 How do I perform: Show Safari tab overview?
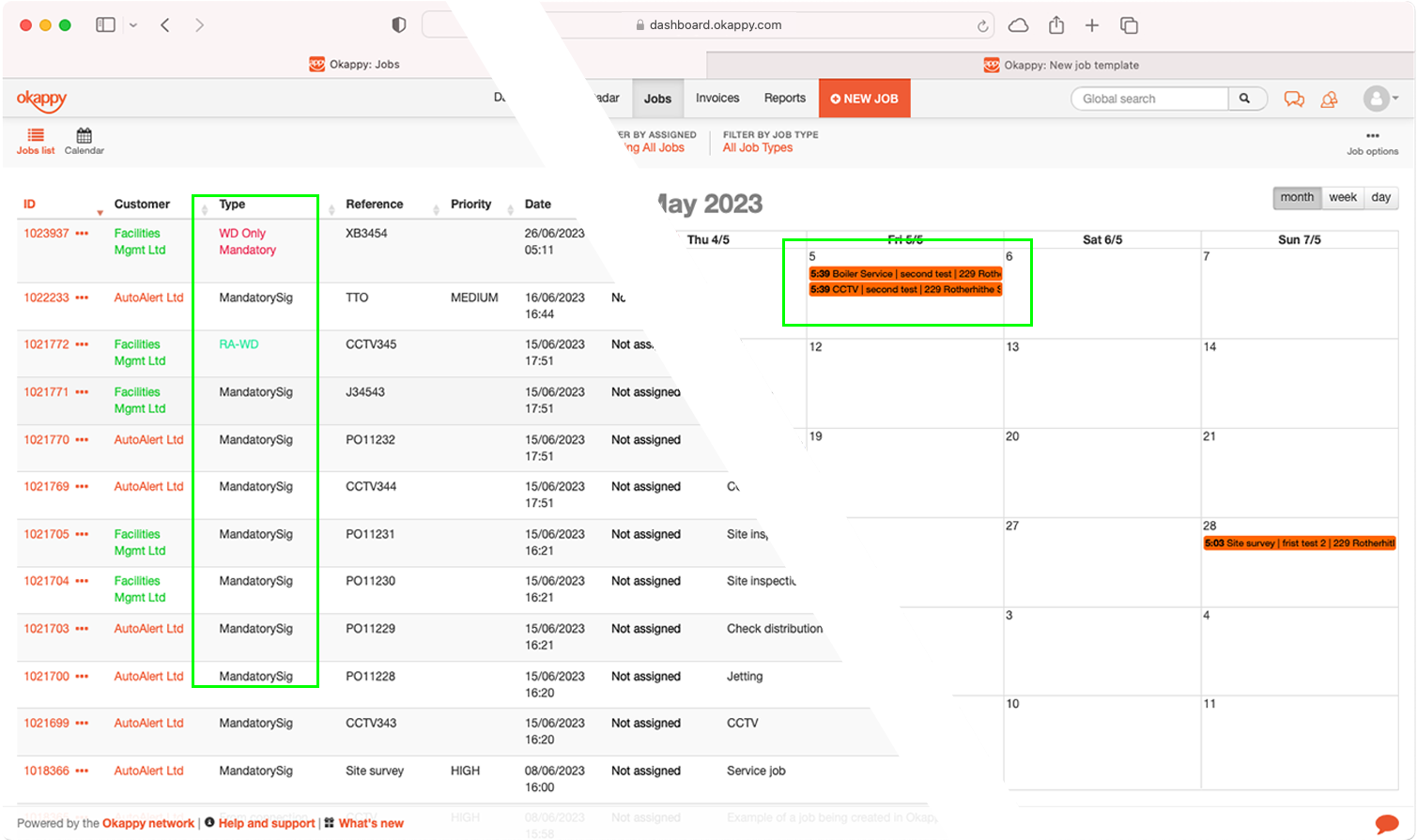click(x=1129, y=25)
